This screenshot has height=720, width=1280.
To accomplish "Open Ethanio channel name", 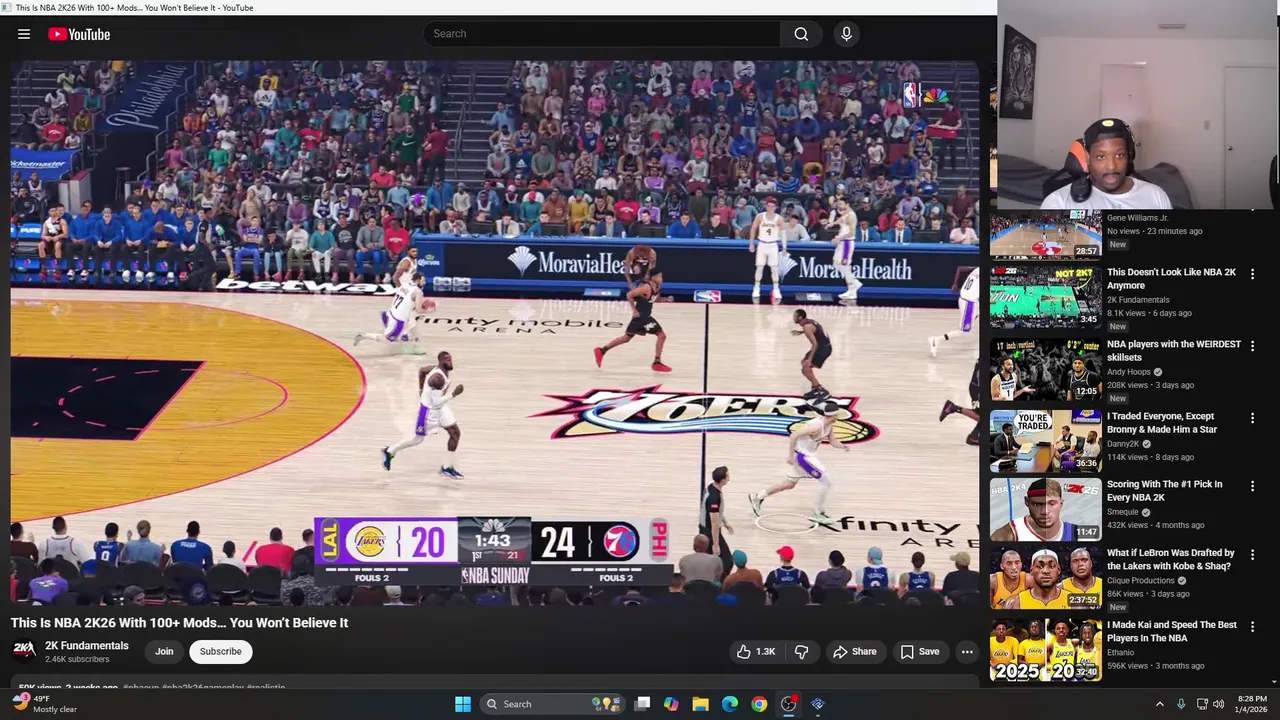I will (x=1121, y=653).
